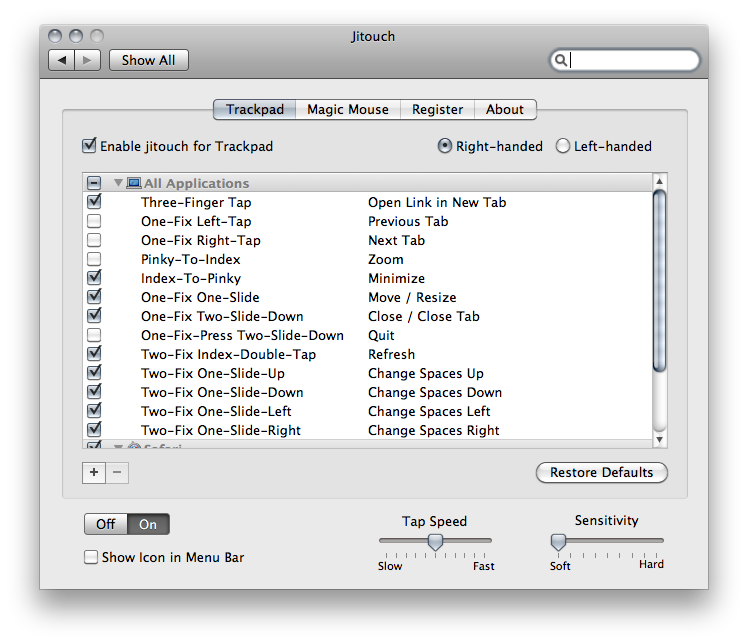
Task: Switch to the Magic Mouse tab
Action: pyautogui.click(x=348, y=110)
